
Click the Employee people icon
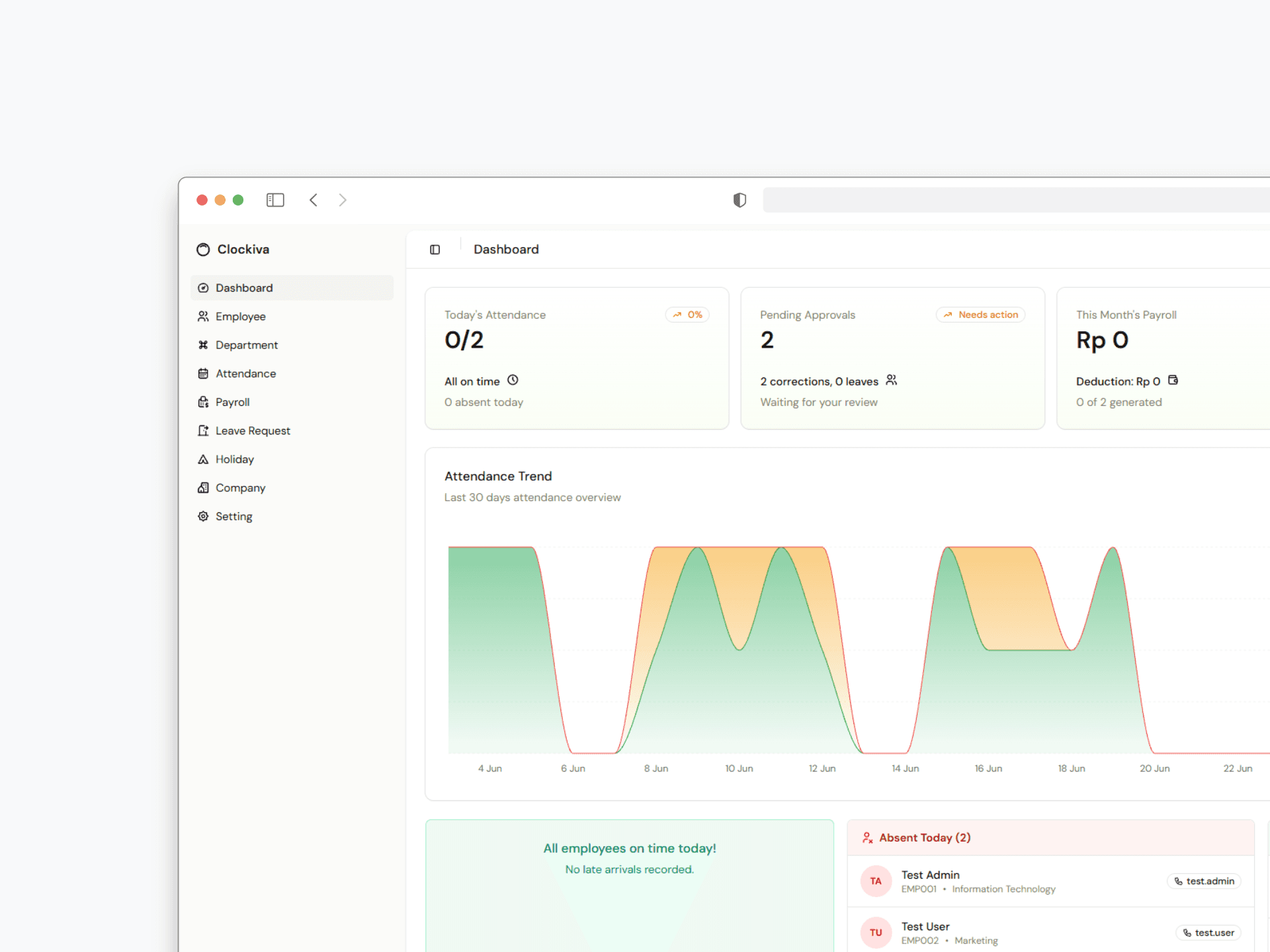tap(203, 316)
